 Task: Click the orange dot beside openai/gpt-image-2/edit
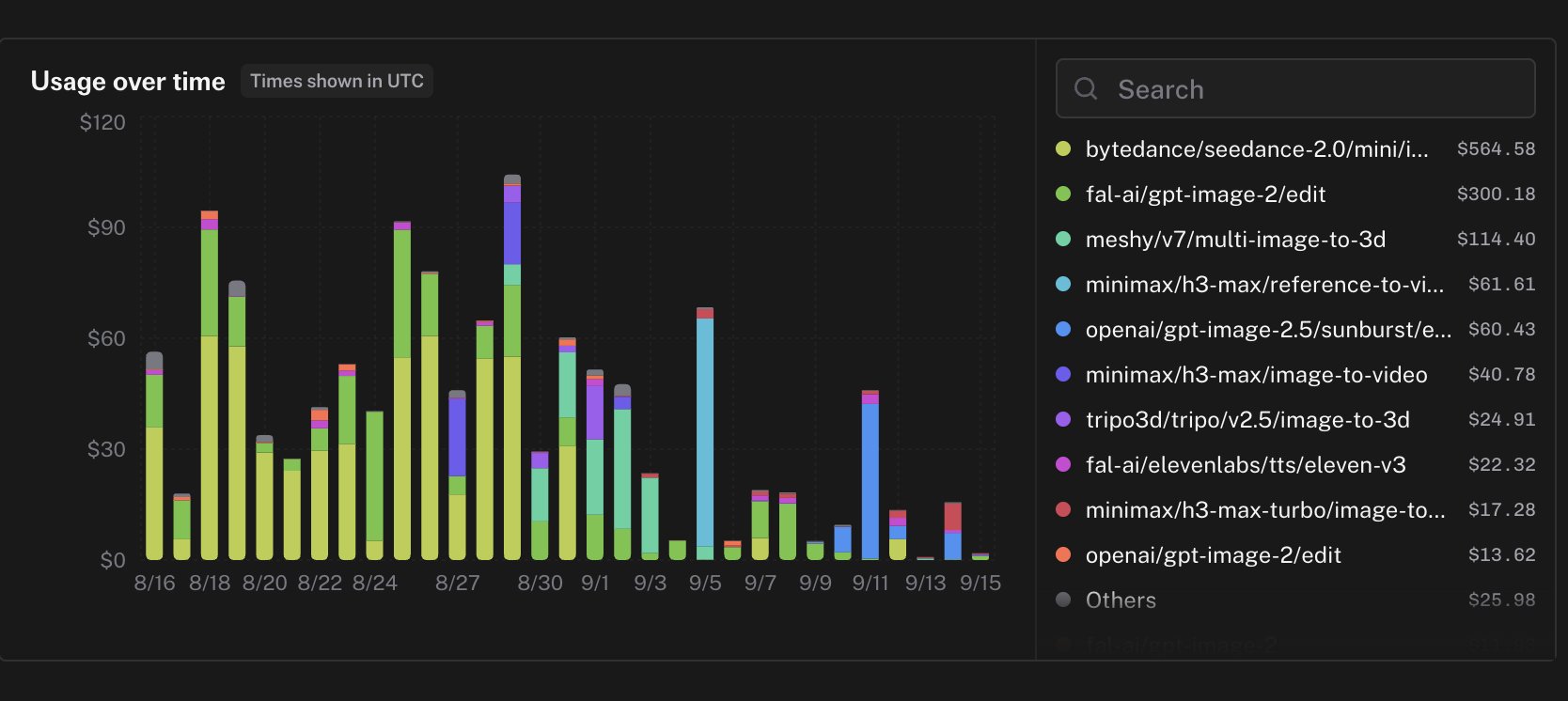click(1063, 554)
